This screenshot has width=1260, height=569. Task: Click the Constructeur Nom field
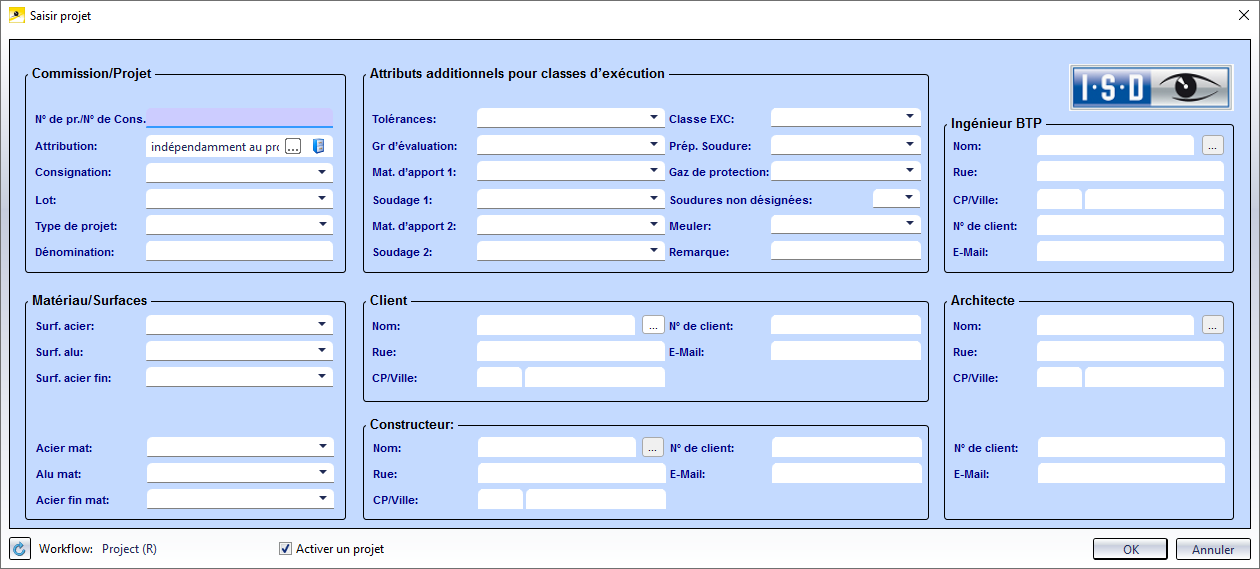coord(556,447)
